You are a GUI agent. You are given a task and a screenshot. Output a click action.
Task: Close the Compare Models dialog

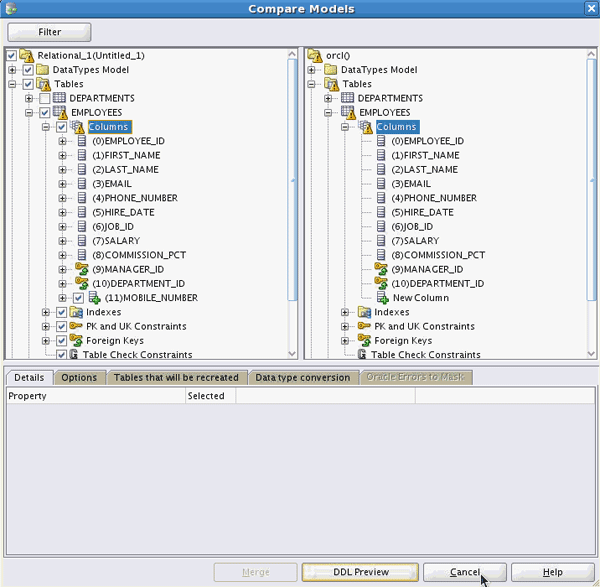click(x=591, y=8)
